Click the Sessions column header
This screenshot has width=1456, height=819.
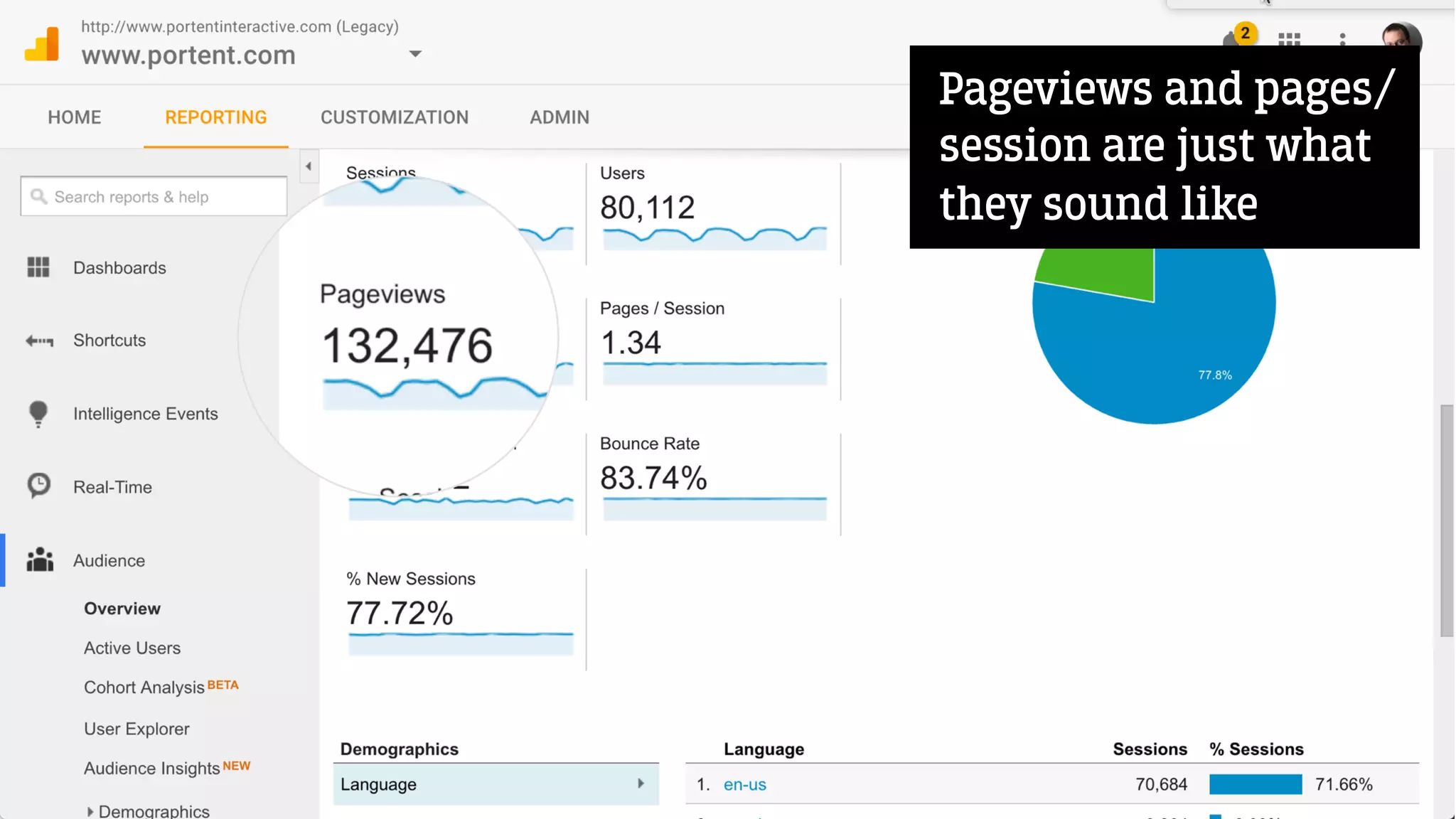(1150, 749)
